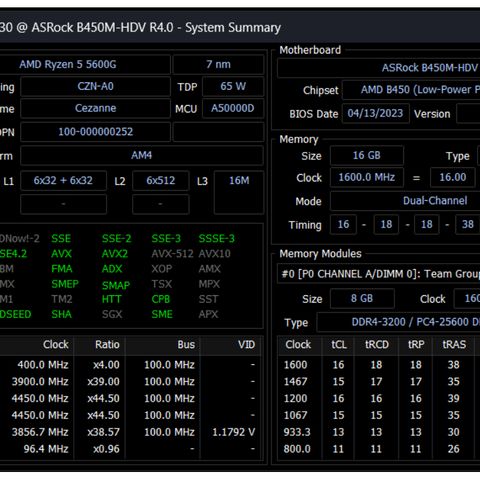Screen dimensions: 480x480
Task: Click the 16M L3 cache value
Action: point(239,192)
